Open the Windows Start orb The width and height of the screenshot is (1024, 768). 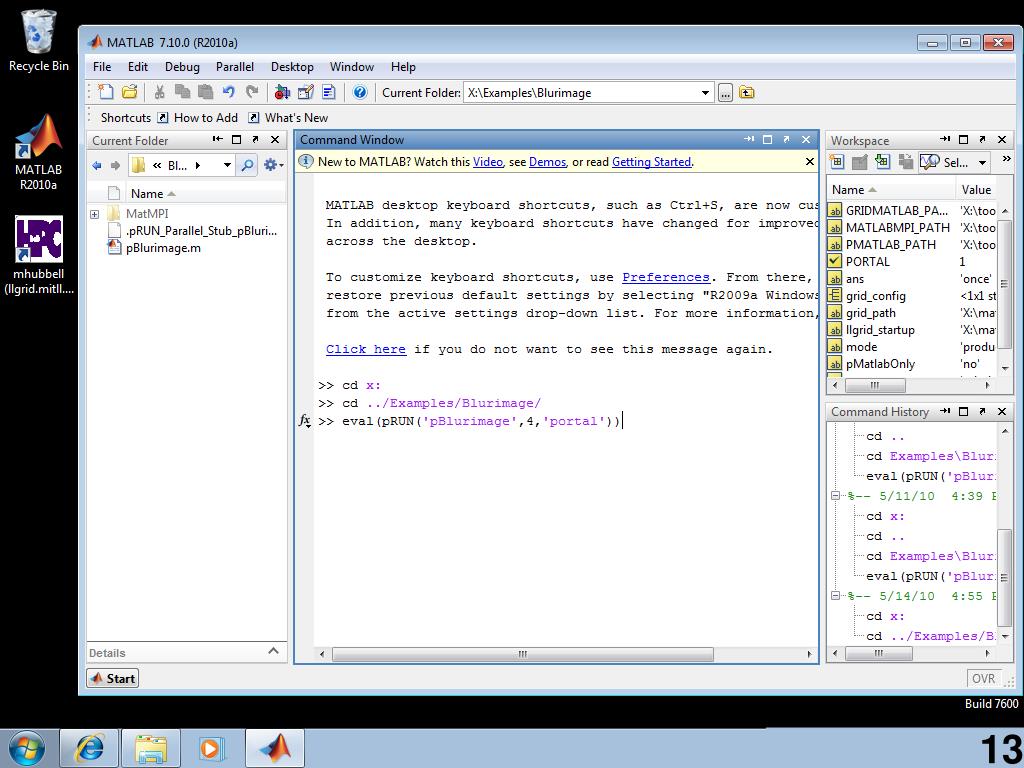coord(27,748)
